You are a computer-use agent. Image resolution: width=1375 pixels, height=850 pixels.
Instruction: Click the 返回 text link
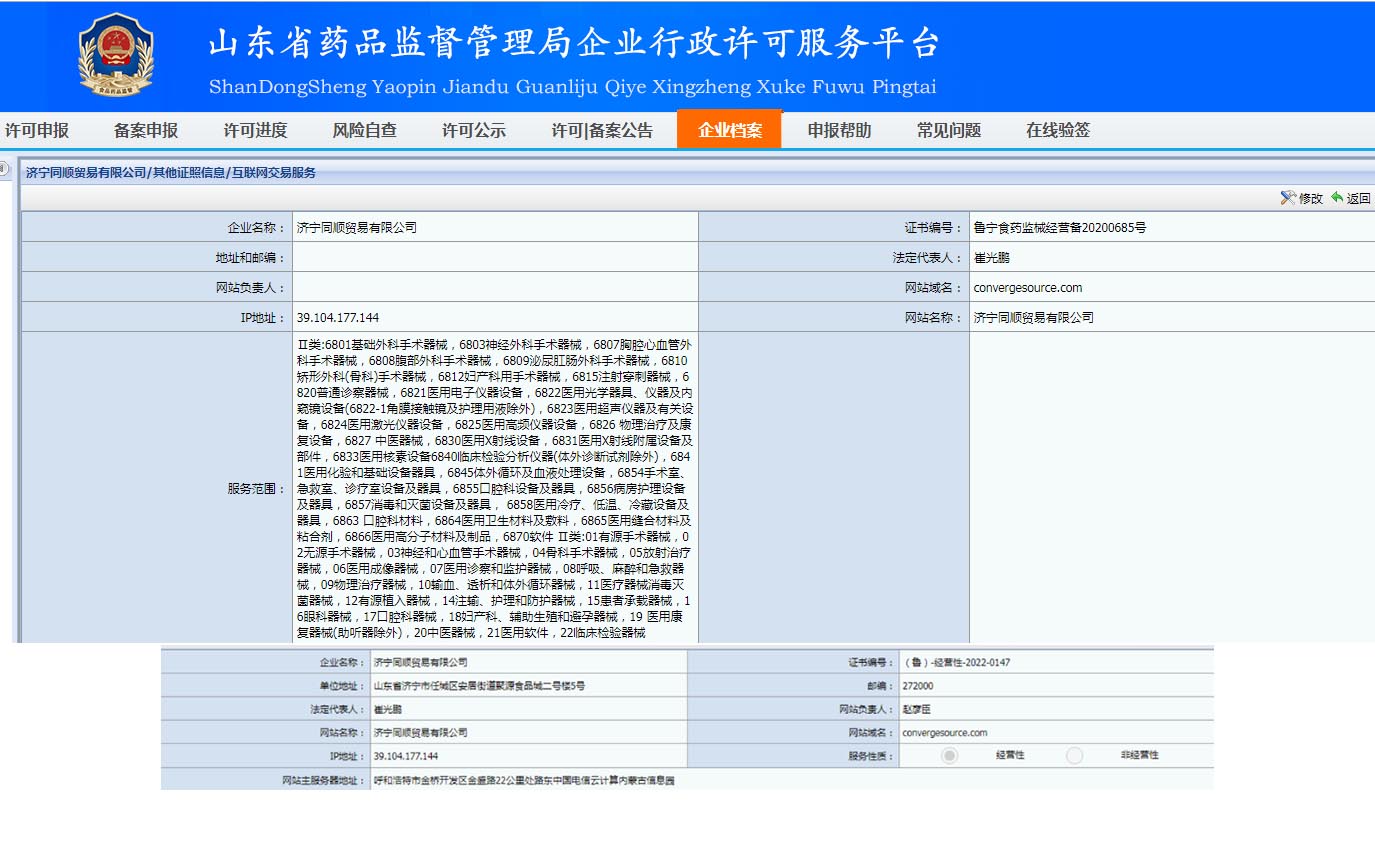[1358, 199]
